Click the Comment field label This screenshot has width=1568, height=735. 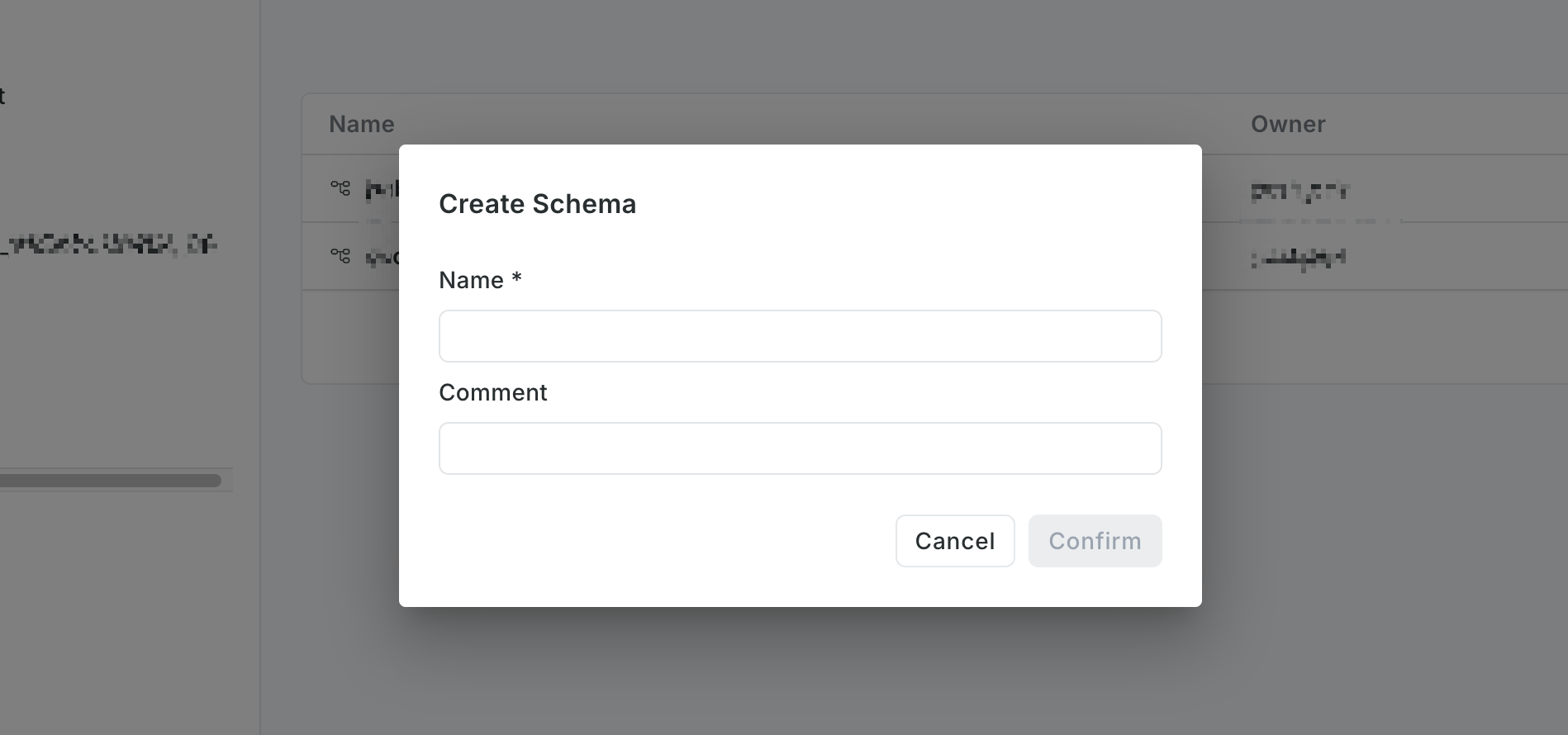[x=493, y=392]
